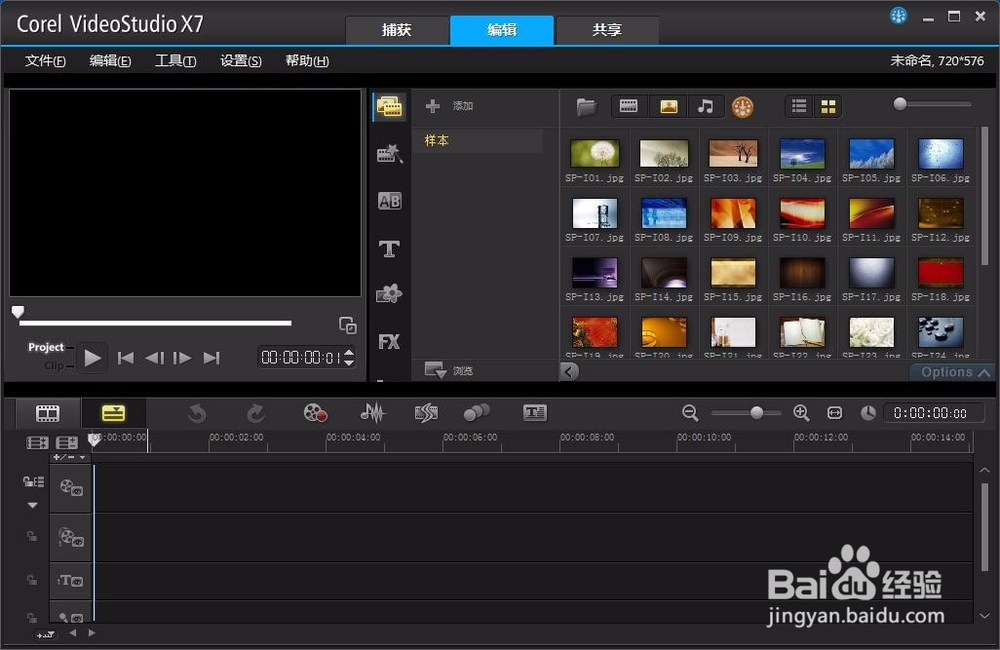Open the 编辑(E) menu

pos(110,61)
